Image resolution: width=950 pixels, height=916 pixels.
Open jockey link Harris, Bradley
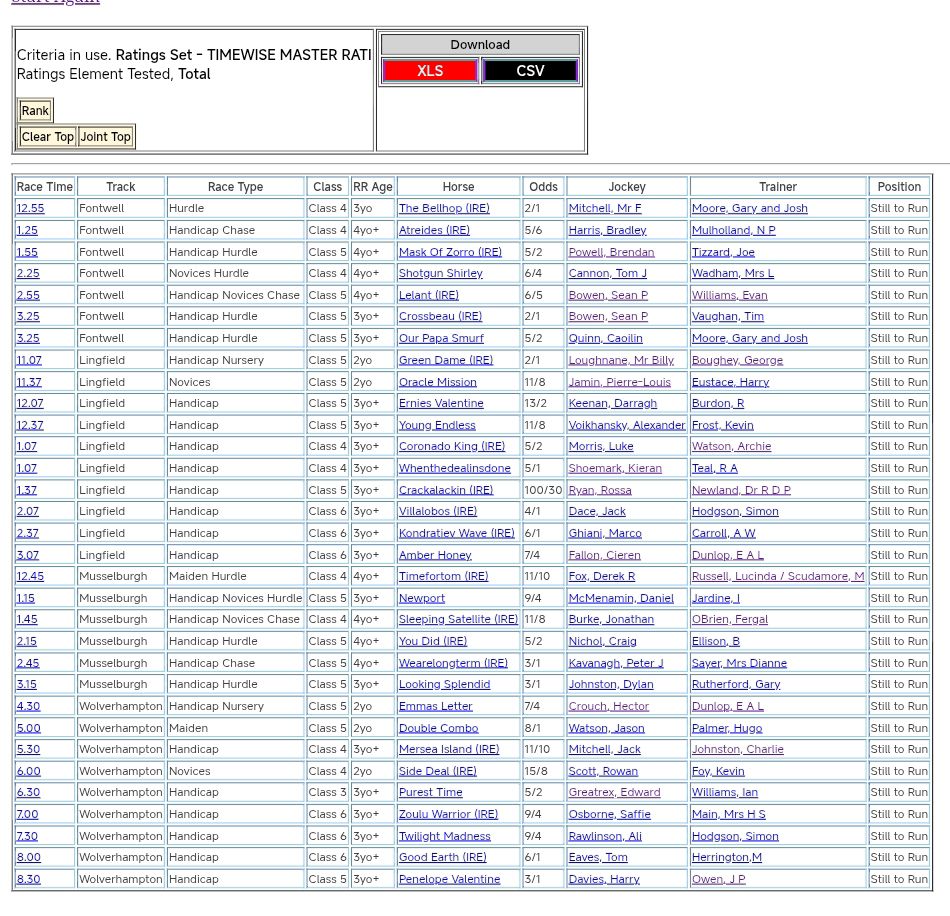click(x=607, y=230)
